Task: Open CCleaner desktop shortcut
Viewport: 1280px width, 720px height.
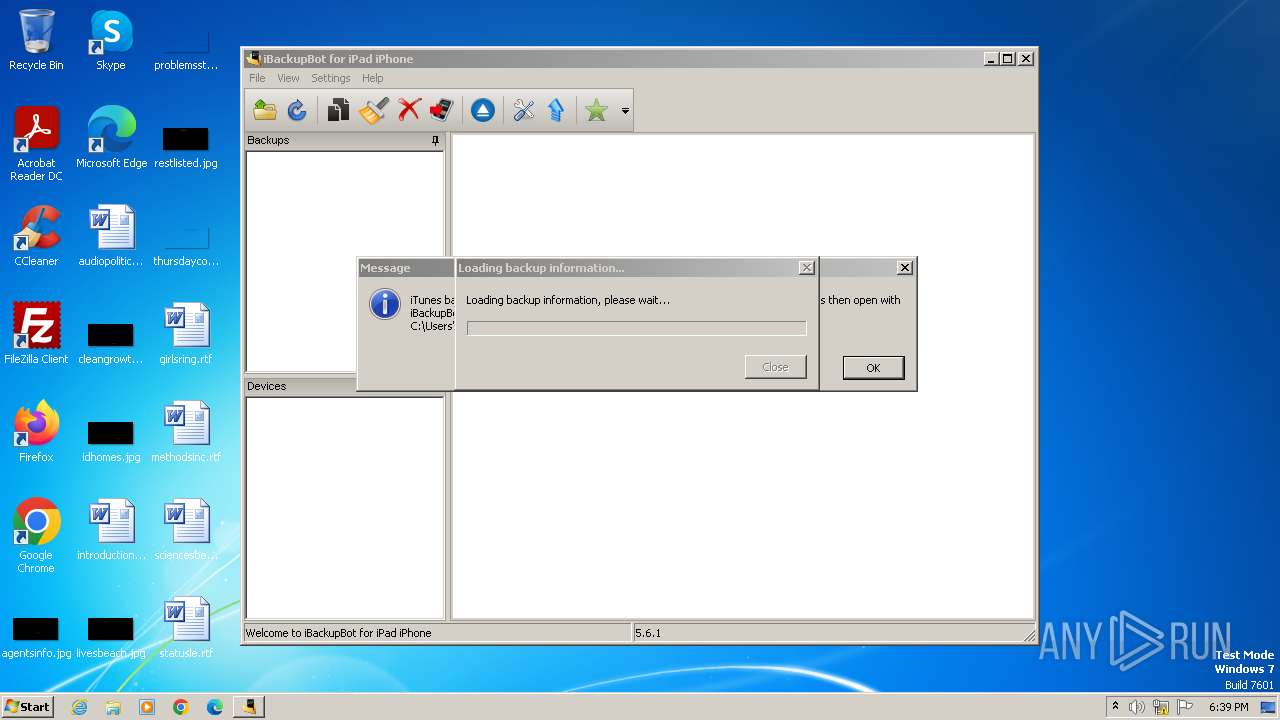Action: (x=36, y=236)
